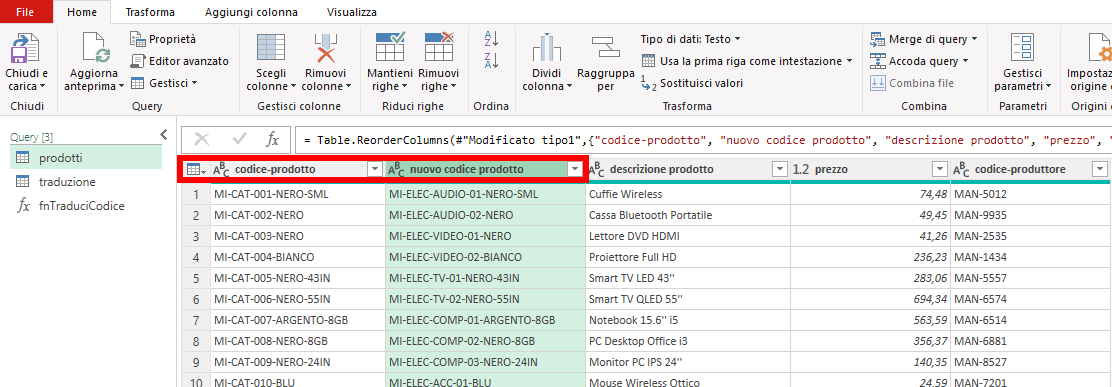
Task: Open prezzo column filter dropdown
Action: coord(940,169)
